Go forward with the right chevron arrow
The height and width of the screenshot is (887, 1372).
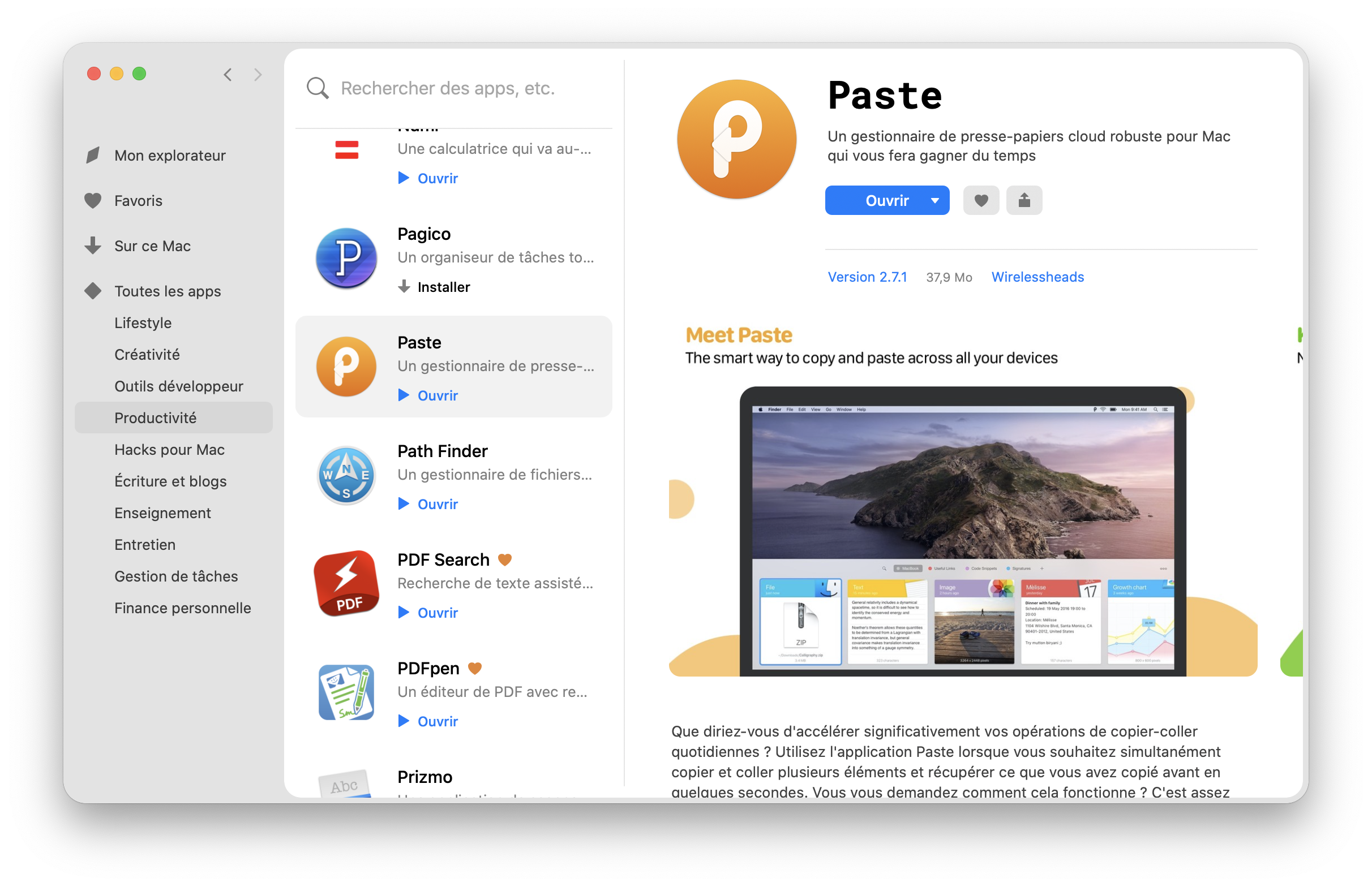pyautogui.click(x=258, y=75)
